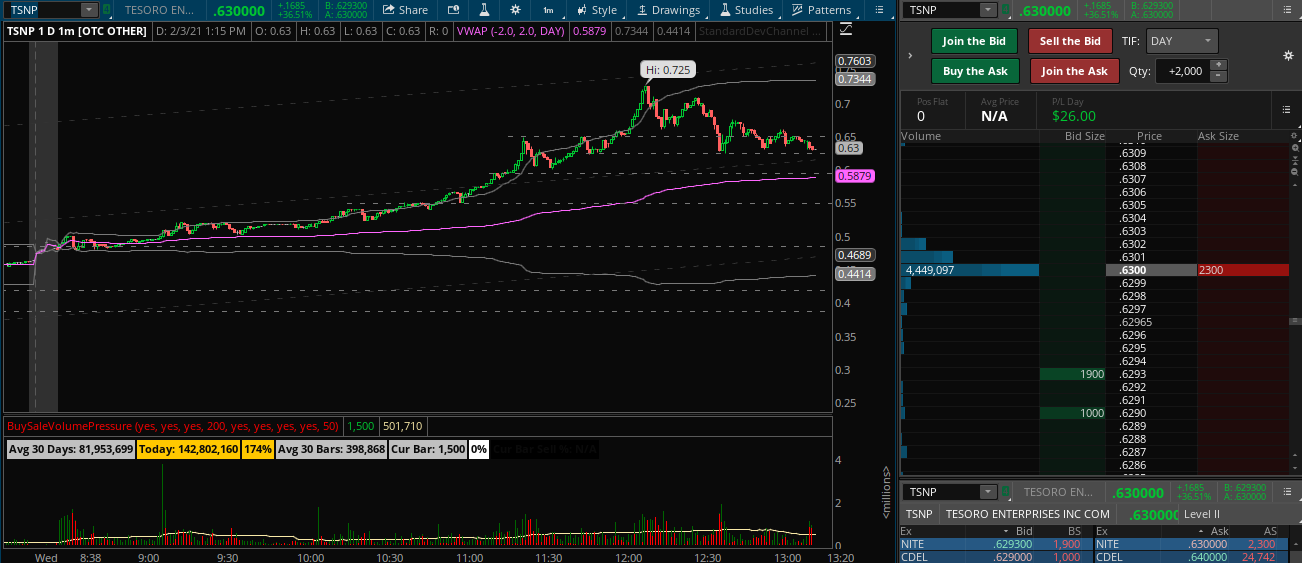This screenshot has height=563, width=1302.
Task: Click the VWAP study label
Action: (511, 31)
